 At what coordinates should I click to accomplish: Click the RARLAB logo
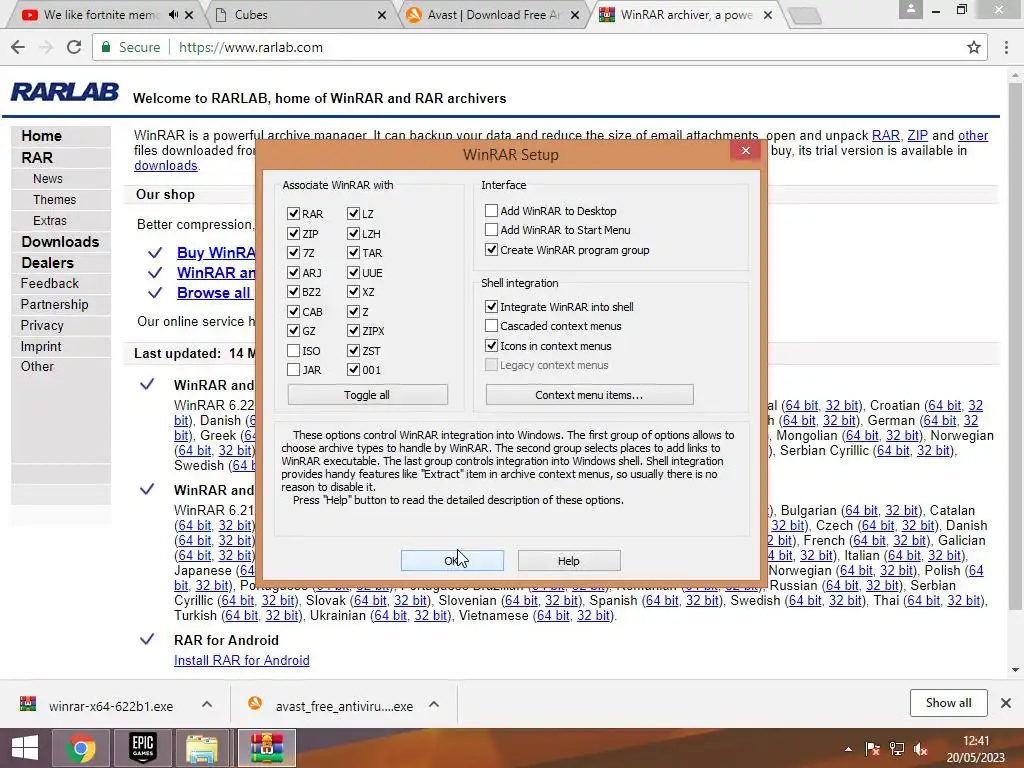coord(65,92)
